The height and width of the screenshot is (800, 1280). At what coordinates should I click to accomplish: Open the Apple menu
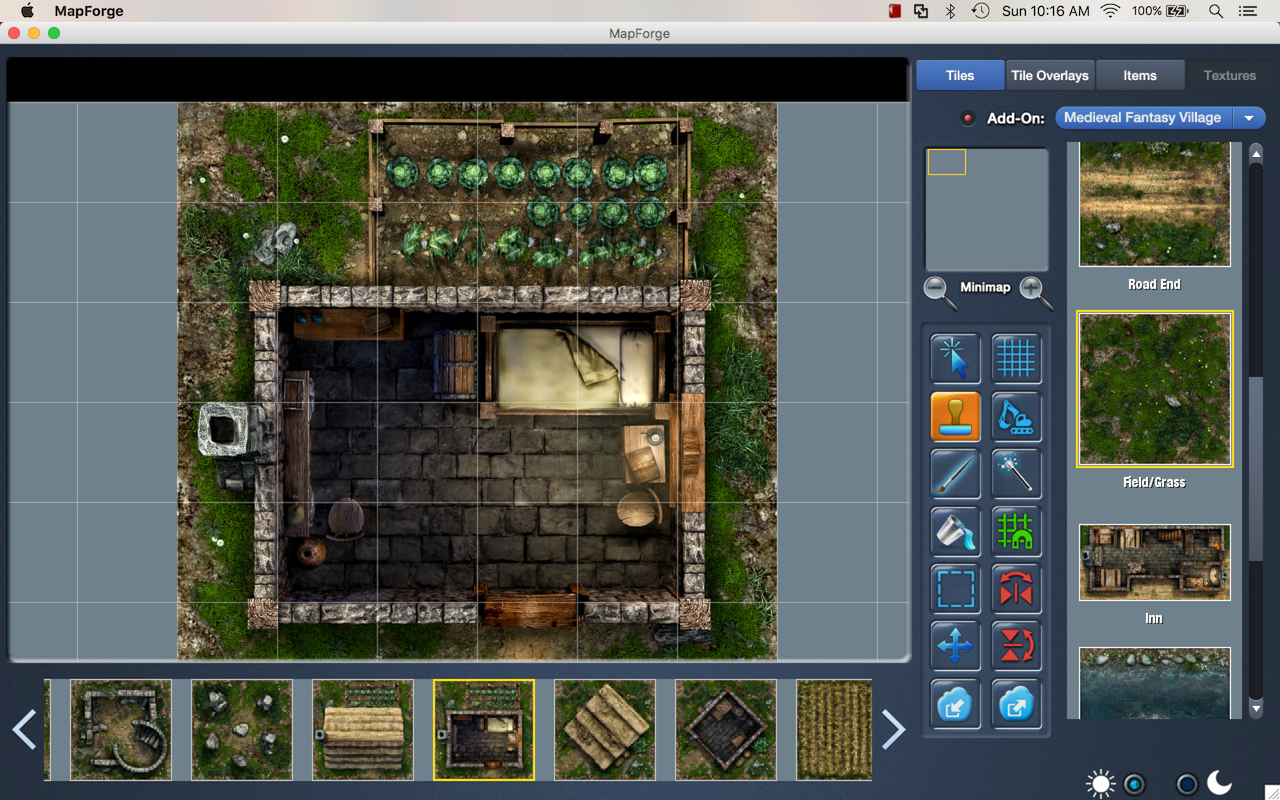[x=27, y=11]
